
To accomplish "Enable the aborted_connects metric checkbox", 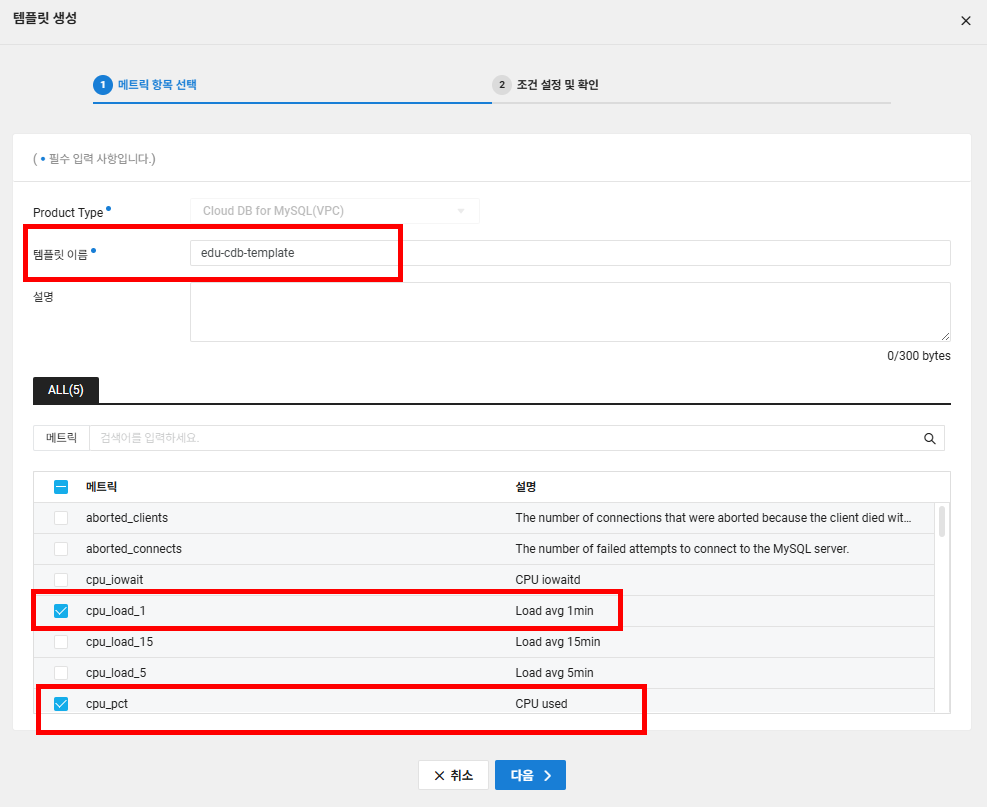I will [x=61, y=549].
